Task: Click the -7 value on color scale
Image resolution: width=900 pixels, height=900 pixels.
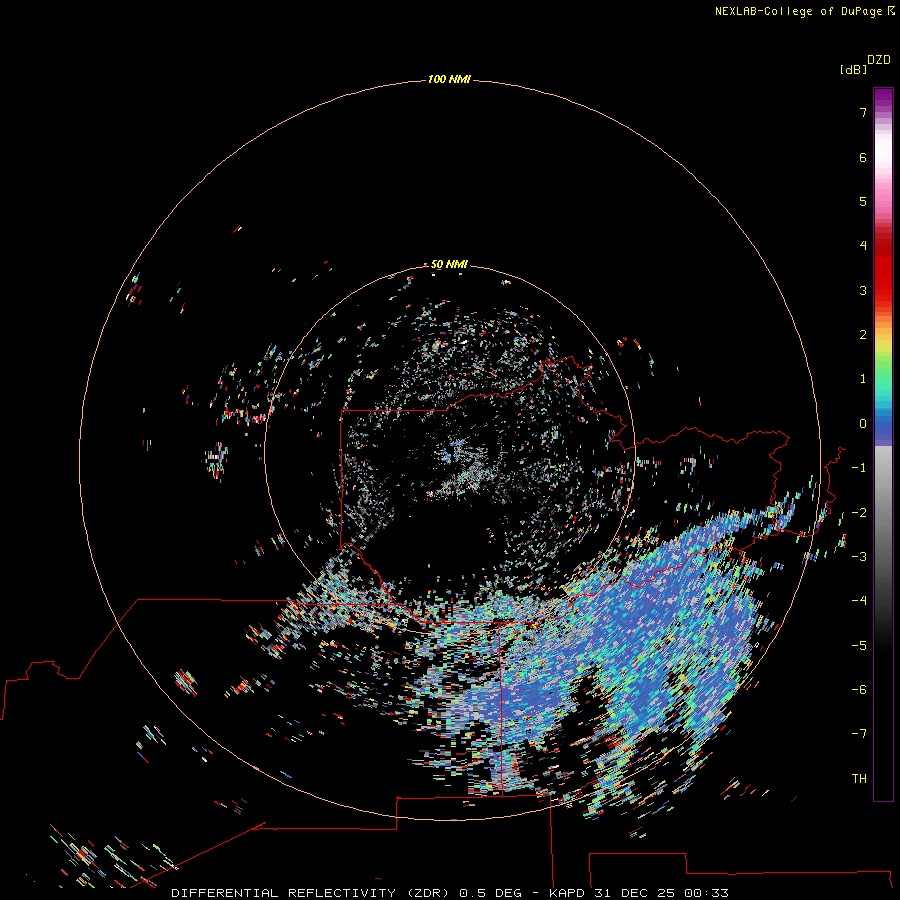Action: pyautogui.click(x=859, y=734)
